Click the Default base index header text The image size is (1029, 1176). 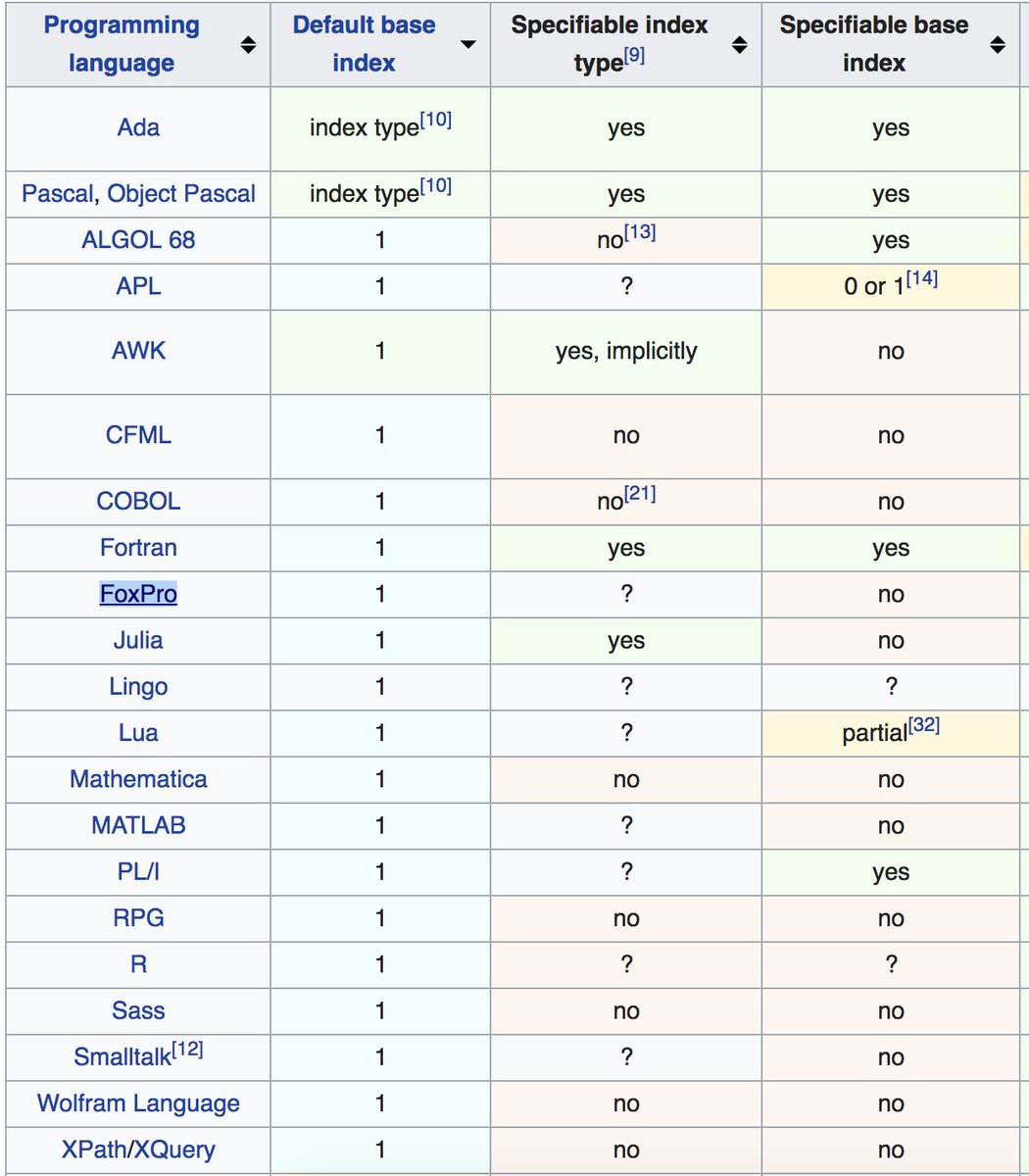tap(364, 44)
